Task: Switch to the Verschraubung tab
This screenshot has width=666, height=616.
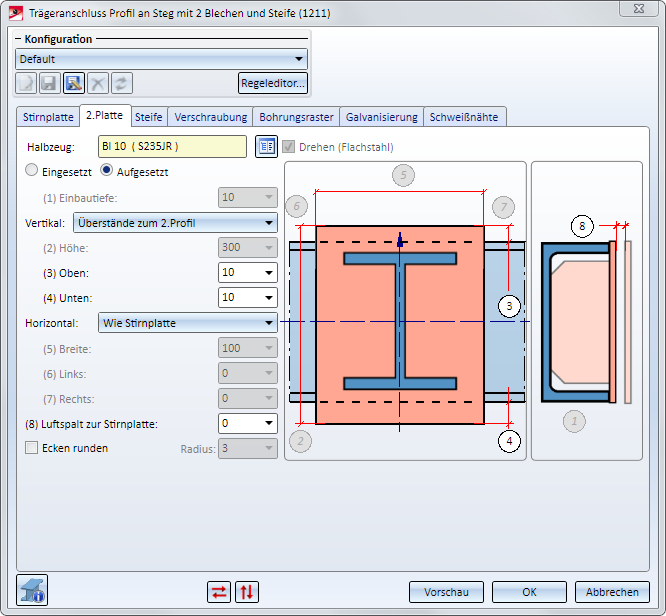Action: coord(210,117)
